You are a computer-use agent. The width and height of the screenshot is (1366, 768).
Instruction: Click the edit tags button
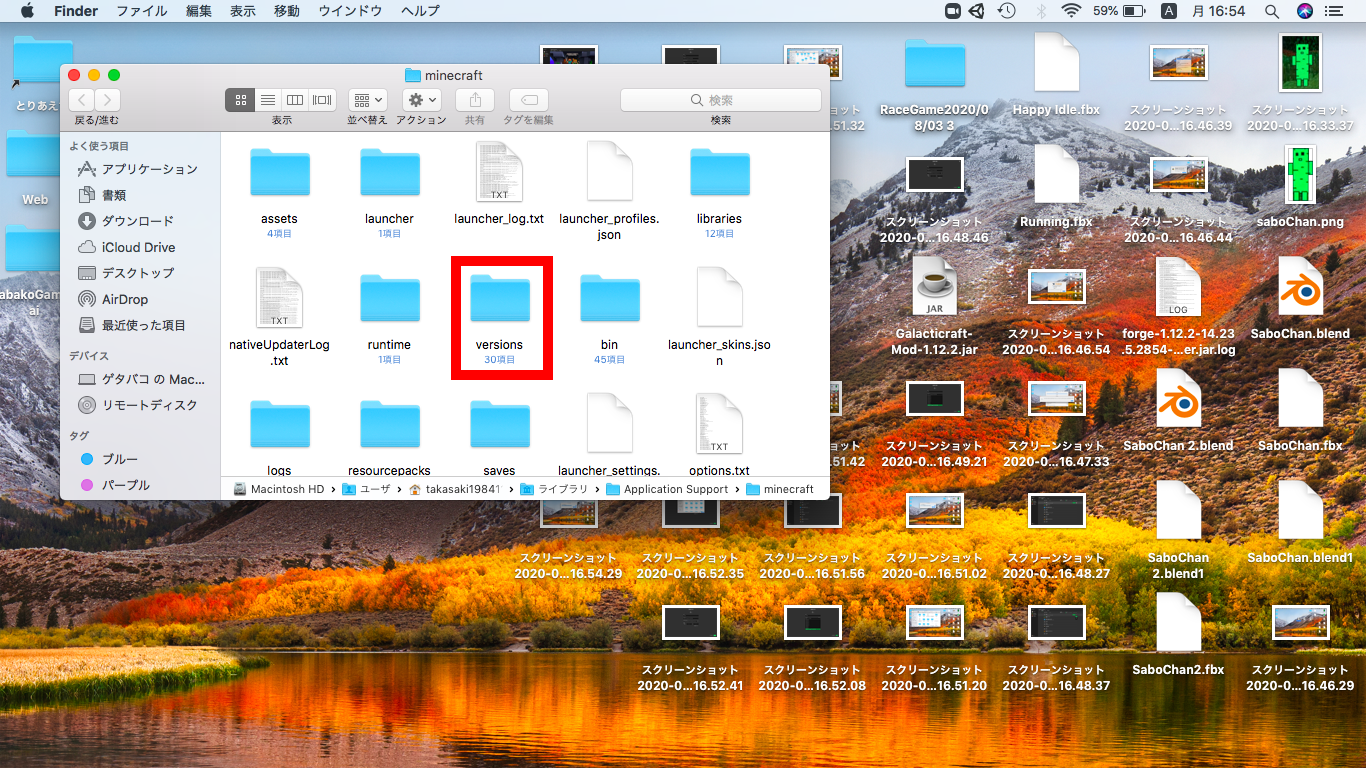[x=529, y=100]
